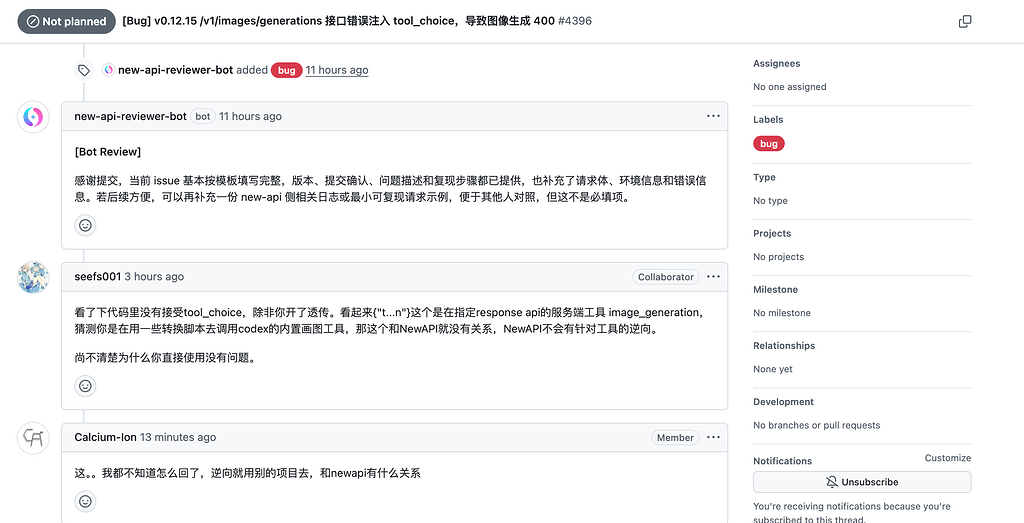Image resolution: width=1024 pixels, height=523 pixels.
Task: Click the Type sidebar heading
Action: point(764,177)
